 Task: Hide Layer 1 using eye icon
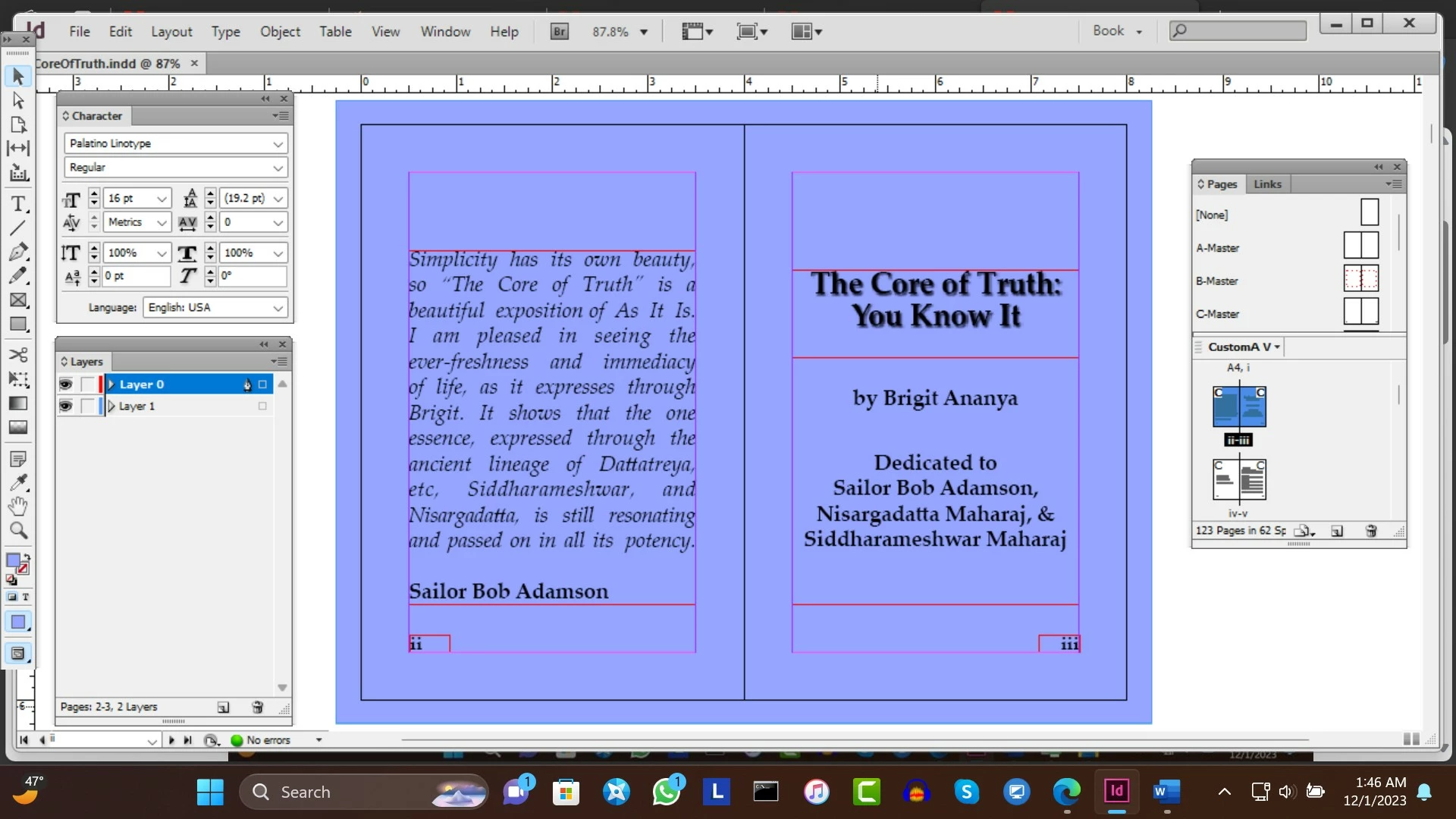66,406
